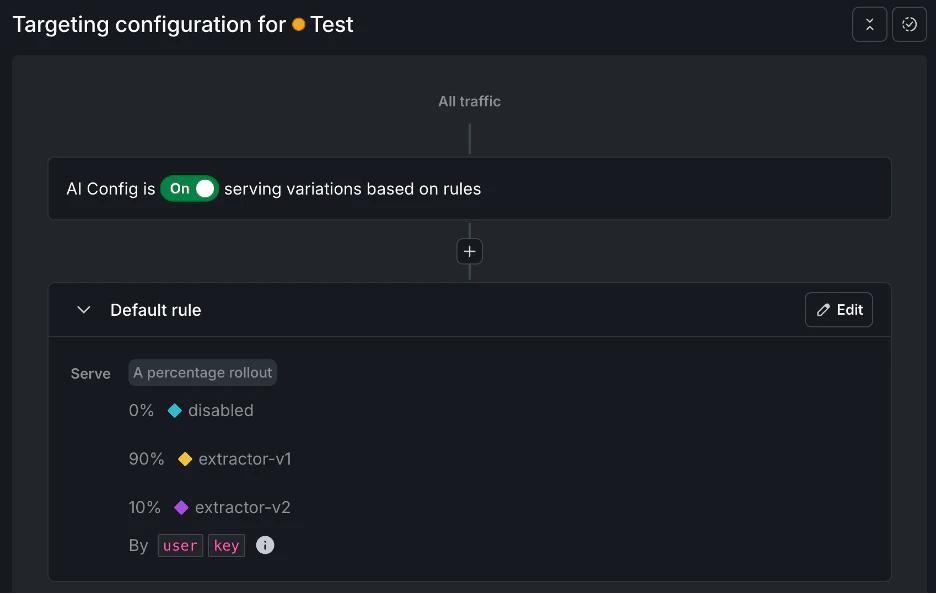Add a rule with the plus button
This screenshot has width=936, height=594.
click(469, 251)
